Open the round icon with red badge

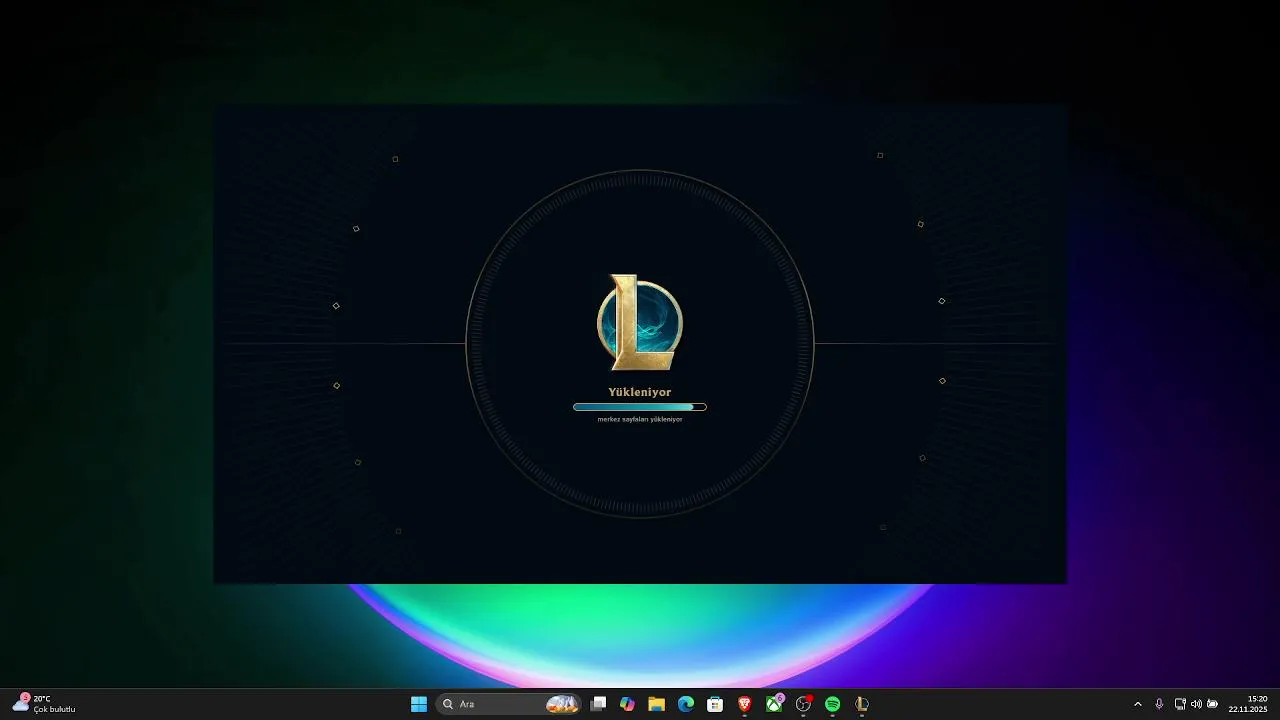[x=803, y=704]
